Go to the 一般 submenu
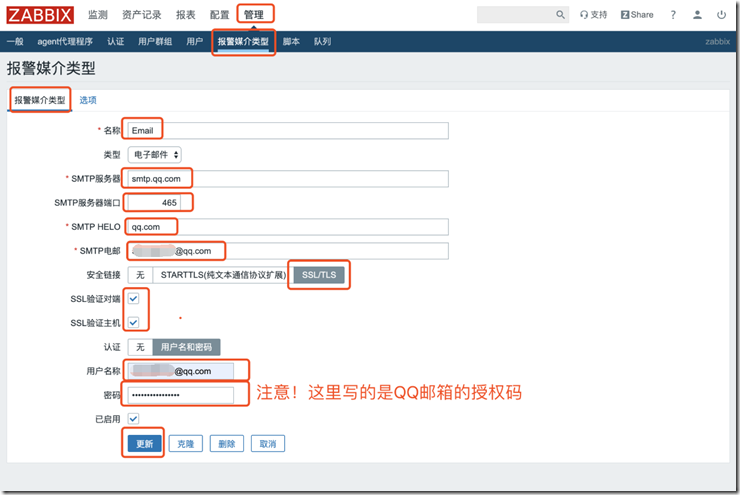The height and width of the screenshot is (495, 740). click(15, 42)
